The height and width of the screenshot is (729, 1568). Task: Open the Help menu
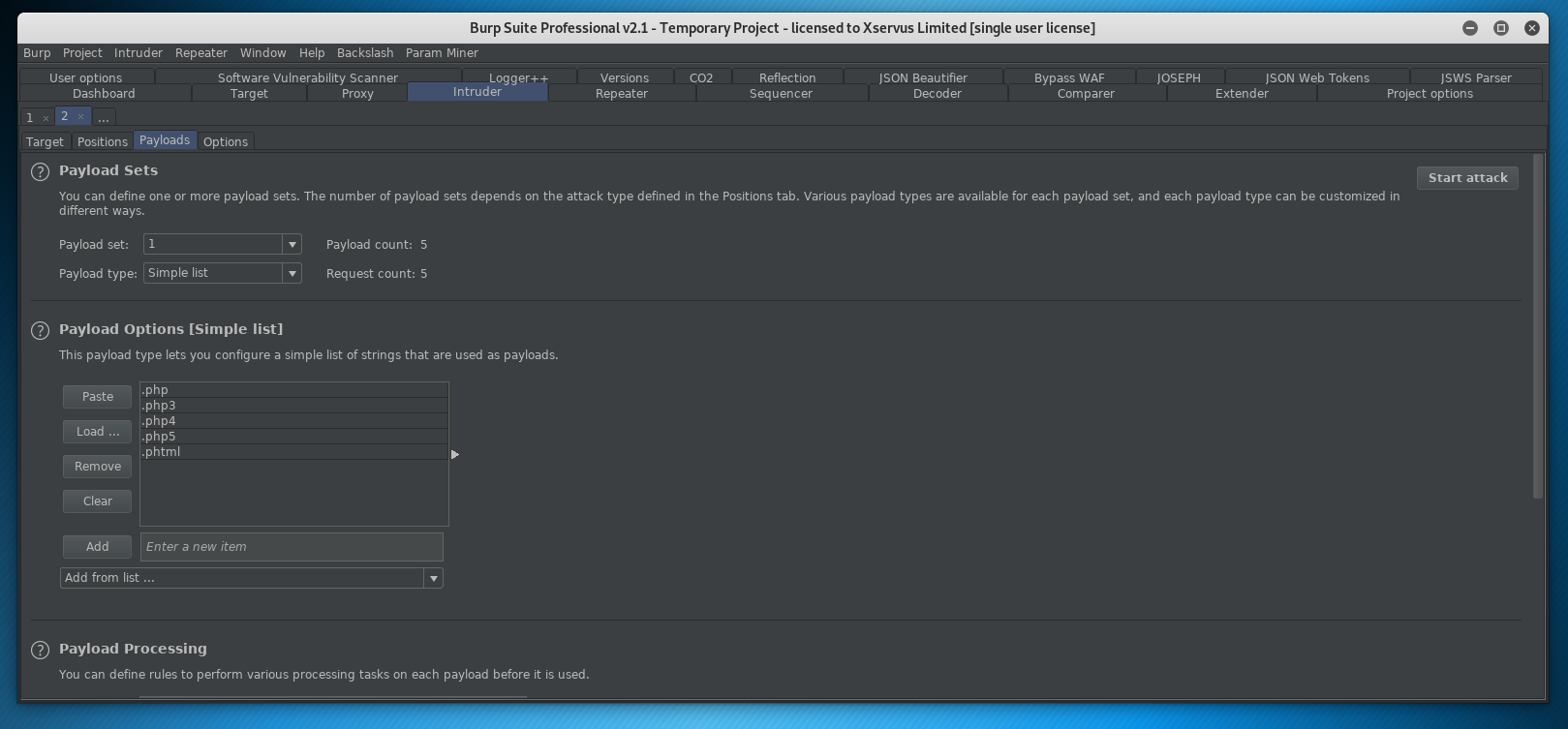click(x=312, y=53)
